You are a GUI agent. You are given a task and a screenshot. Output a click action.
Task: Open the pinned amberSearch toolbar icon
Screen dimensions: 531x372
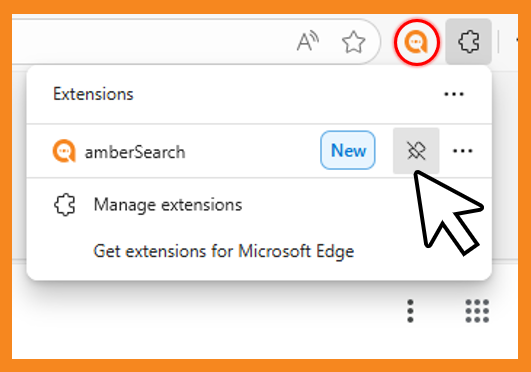[417, 42]
